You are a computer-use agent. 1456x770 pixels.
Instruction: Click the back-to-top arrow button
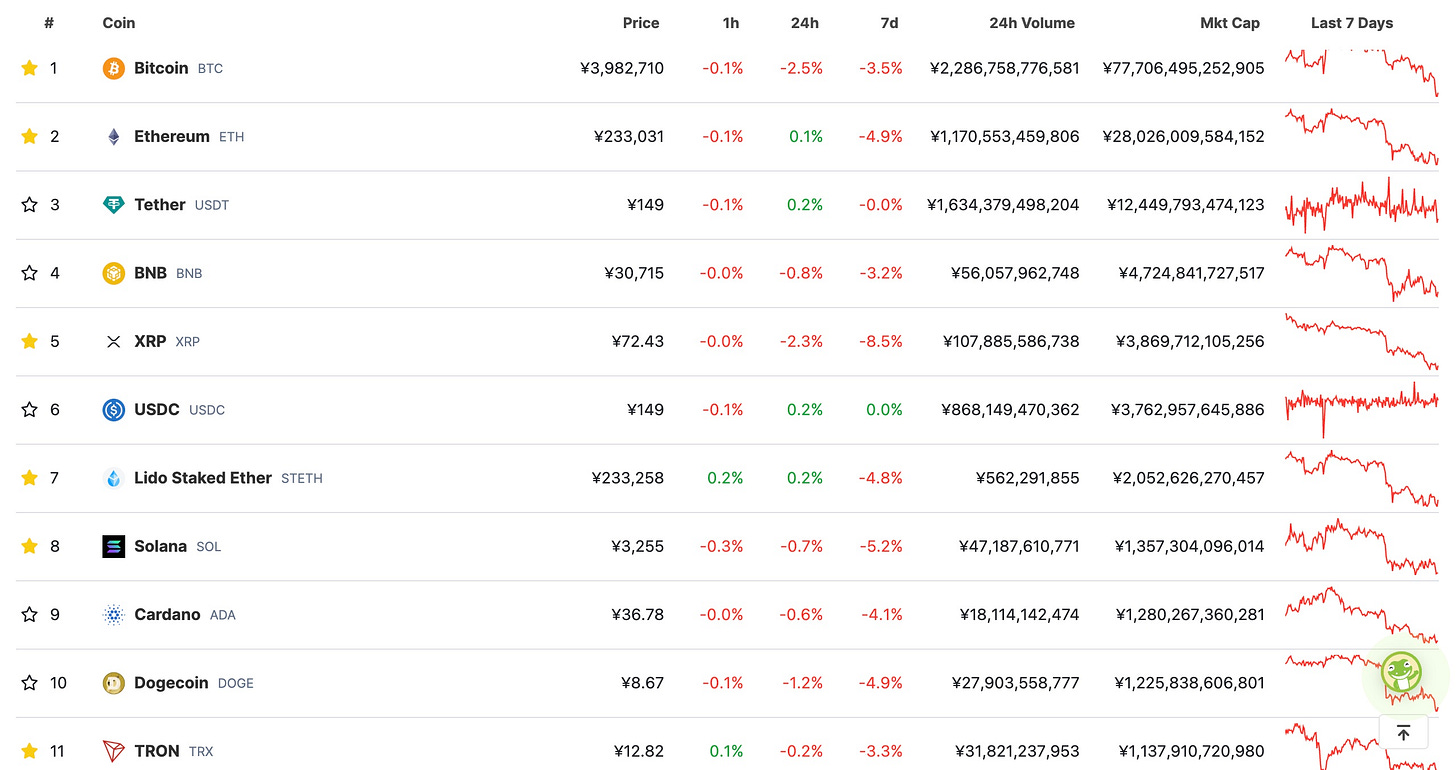click(x=1403, y=733)
